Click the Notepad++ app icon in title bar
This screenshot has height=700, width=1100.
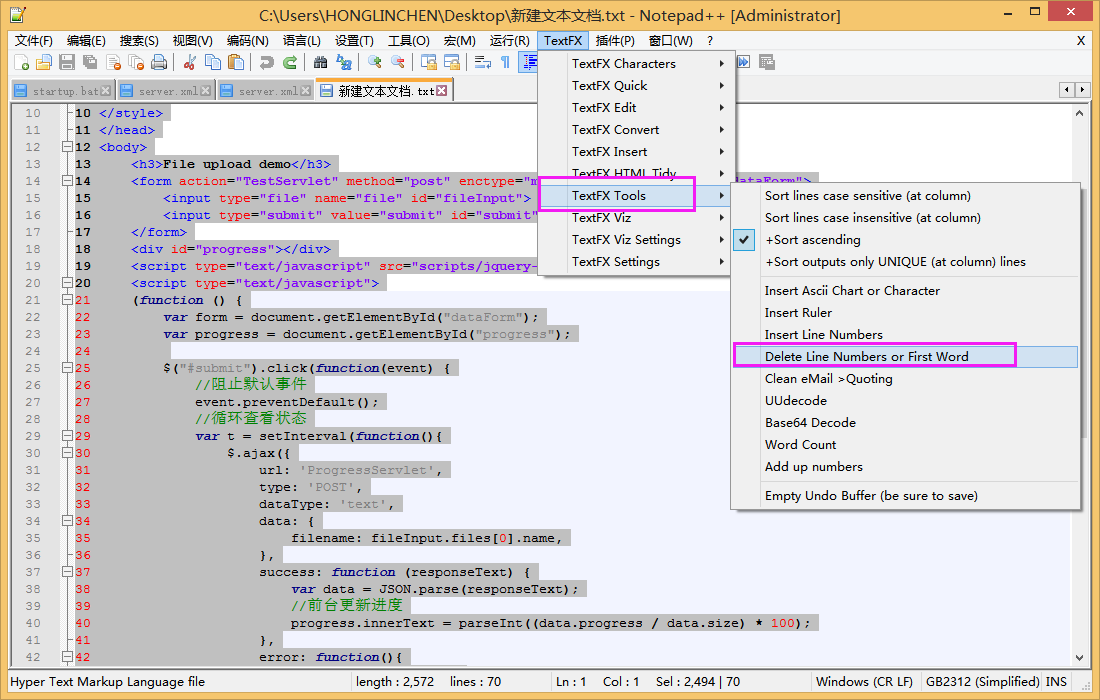coord(18,14)
